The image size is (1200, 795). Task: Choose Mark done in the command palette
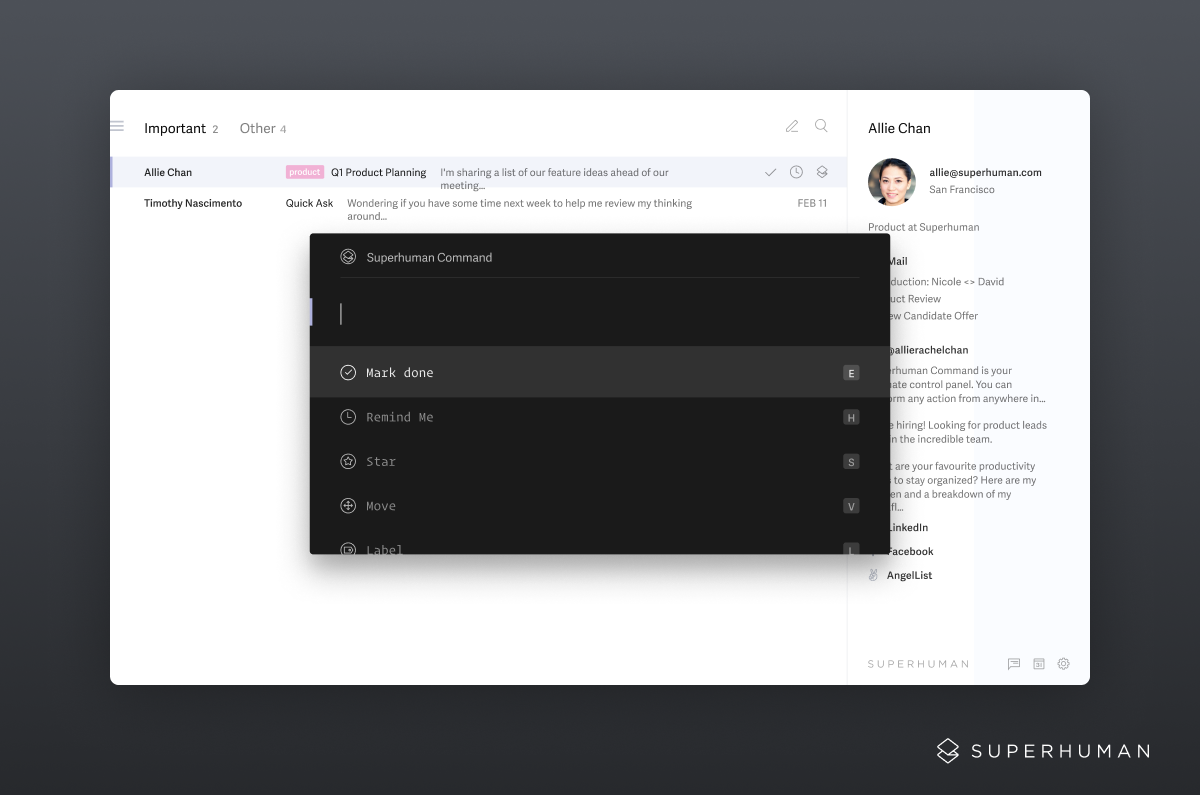click(x=400, y=372)
